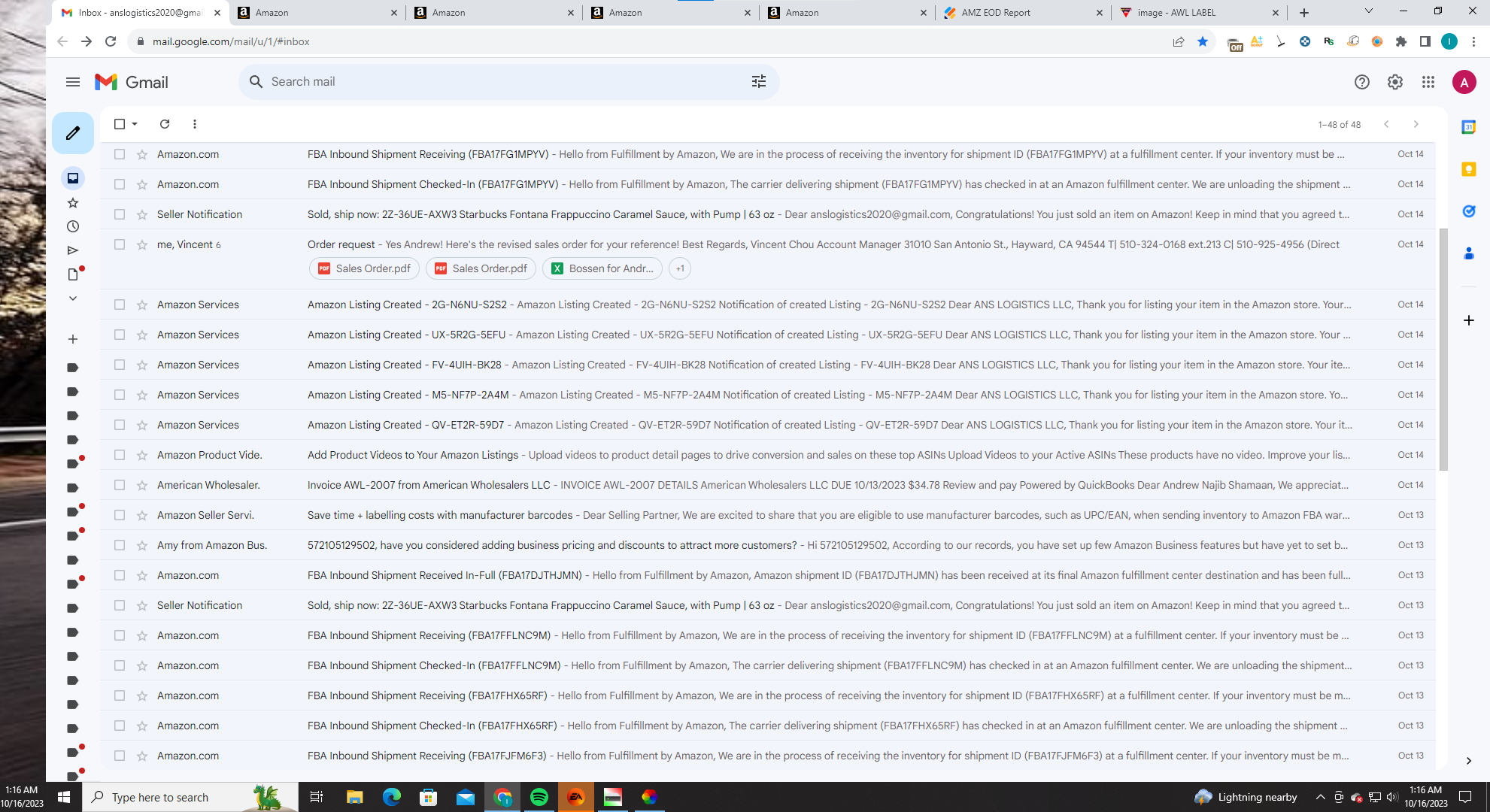Screen dimensions: 1490x812
Task: Star the Amazon Listing Created QV-ET2R-59D7 email
Action: click(x=141, y=425)
